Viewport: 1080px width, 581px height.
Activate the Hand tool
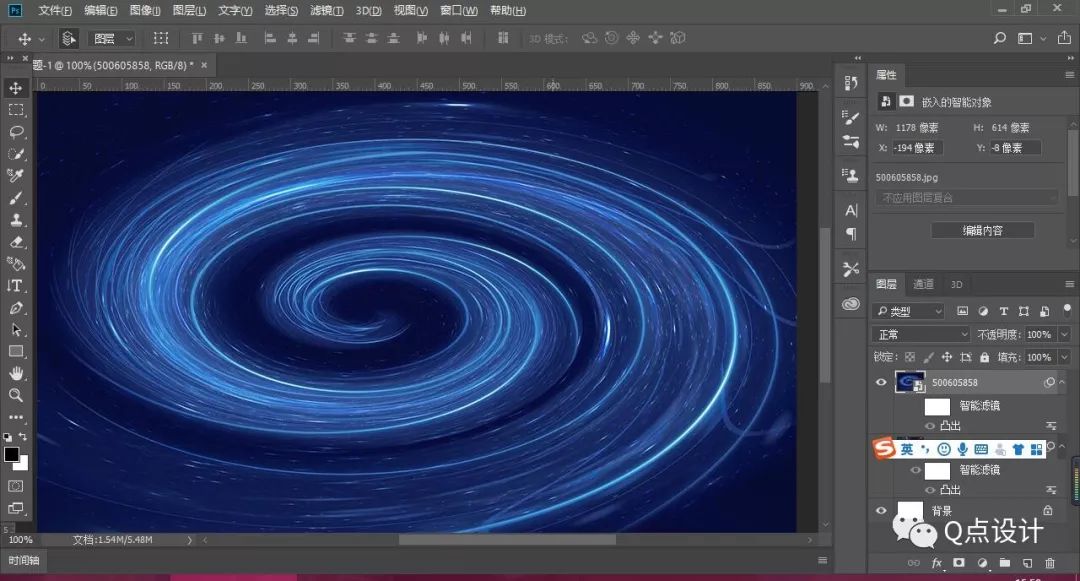[x=16, y=373]
